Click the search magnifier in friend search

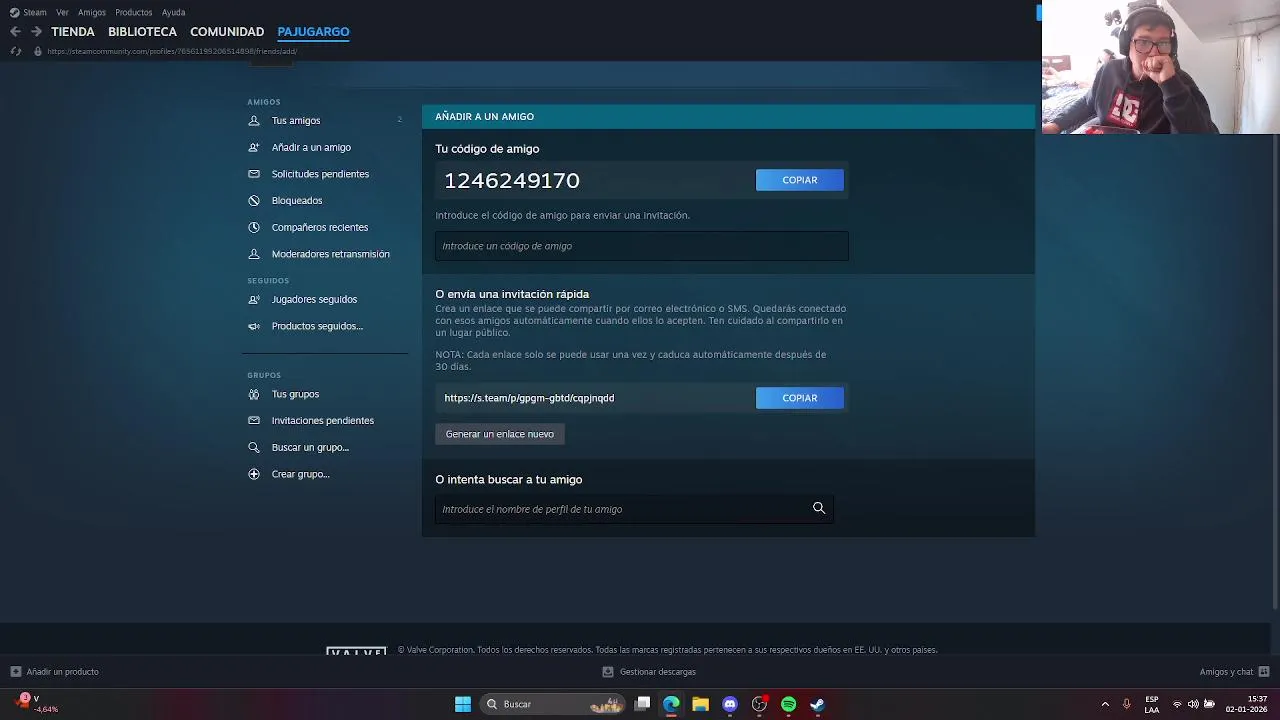point(819,508)
